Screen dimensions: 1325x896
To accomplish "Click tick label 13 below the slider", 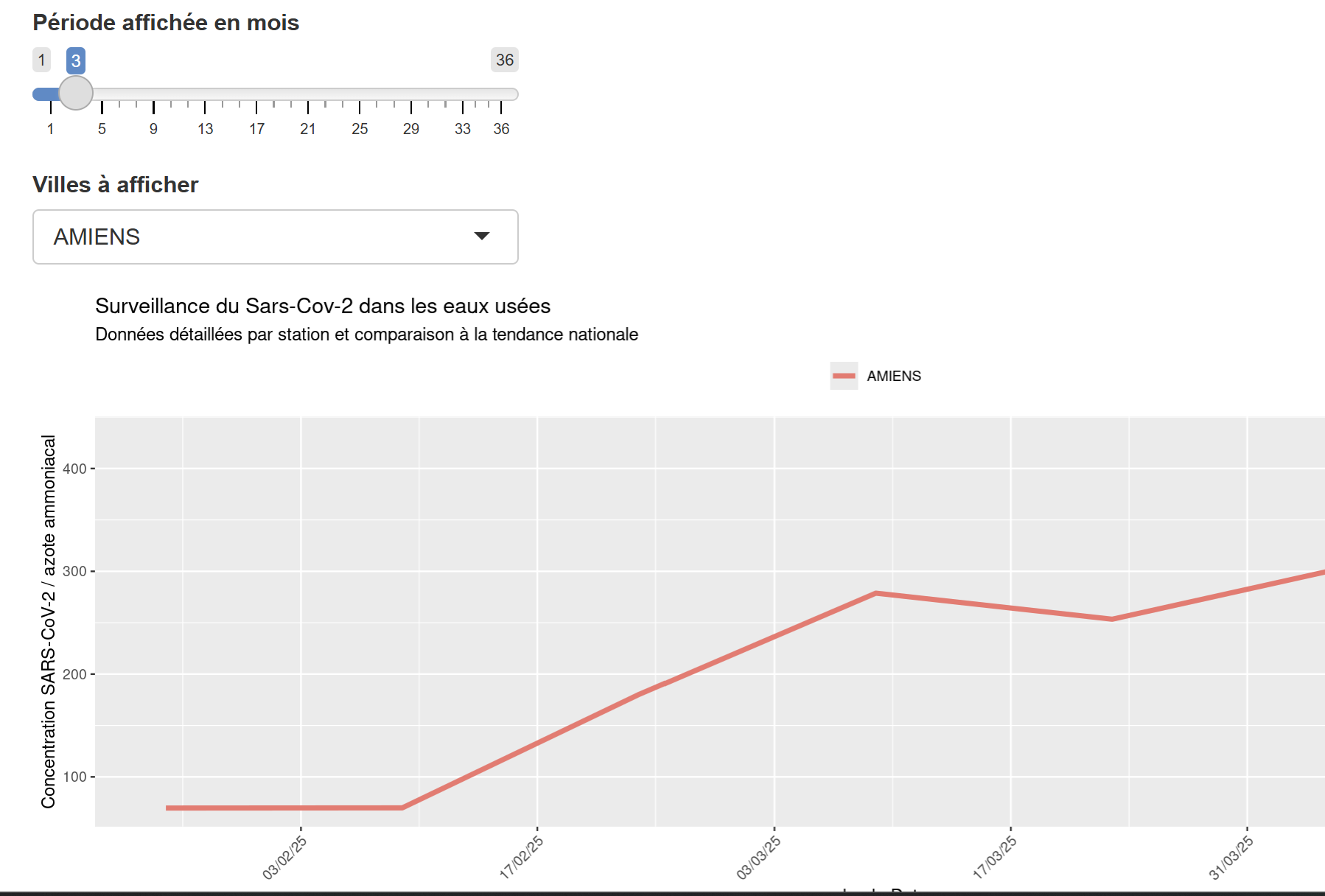I will [x=205, y=129].
